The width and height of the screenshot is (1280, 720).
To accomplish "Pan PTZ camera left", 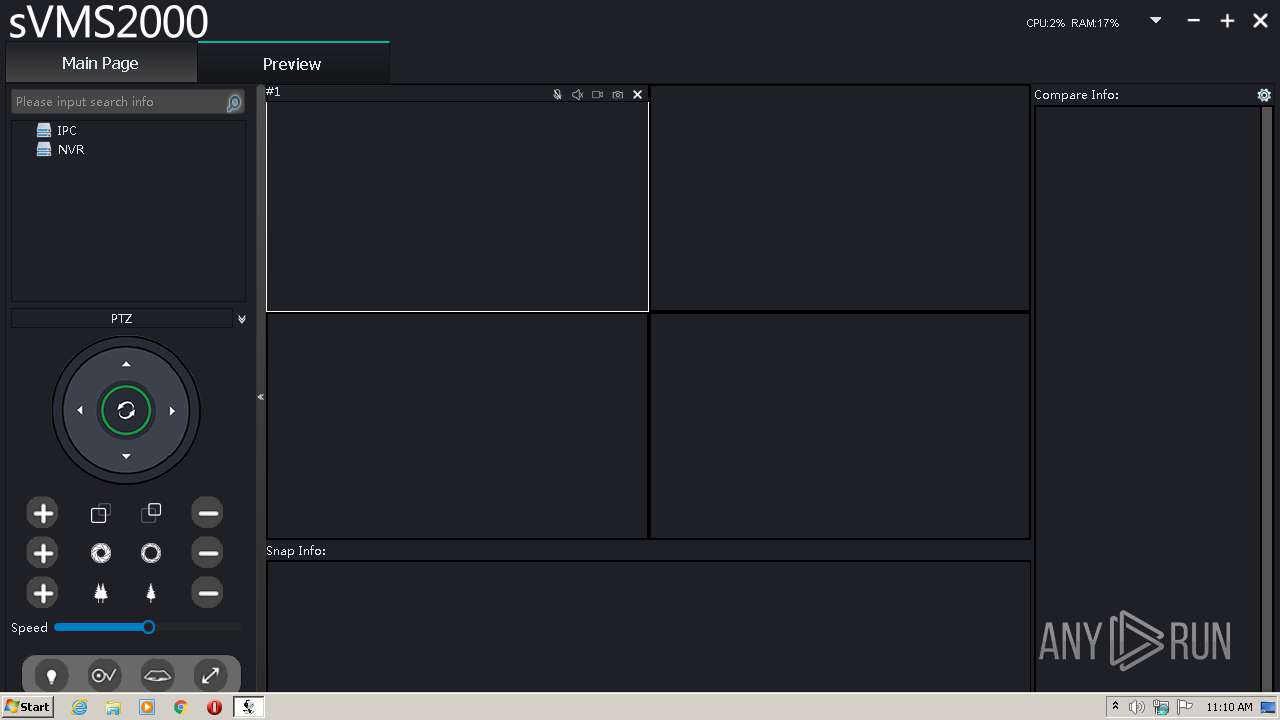I will pyautogui.click(x=80, y=410).
